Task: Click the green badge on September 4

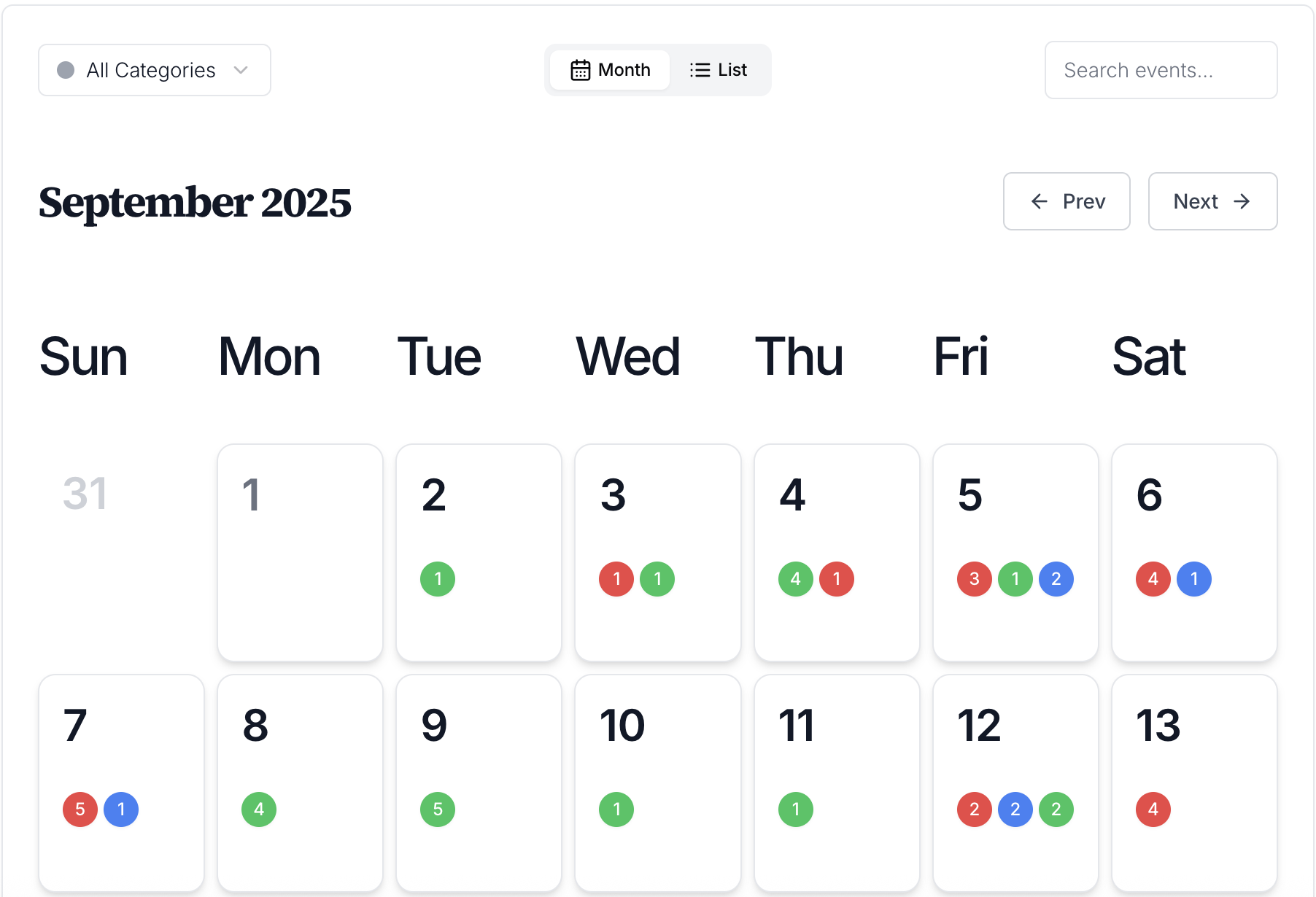Action: click(795, 579)
